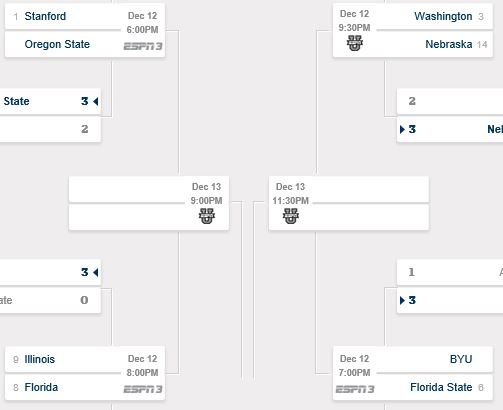Open the BYU team link

(x=461, y=359)
